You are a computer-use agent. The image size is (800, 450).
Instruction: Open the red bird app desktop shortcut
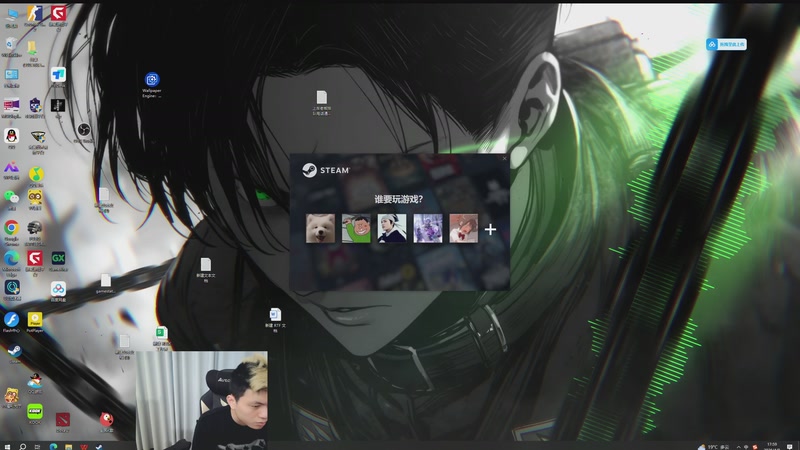point(106,422)
